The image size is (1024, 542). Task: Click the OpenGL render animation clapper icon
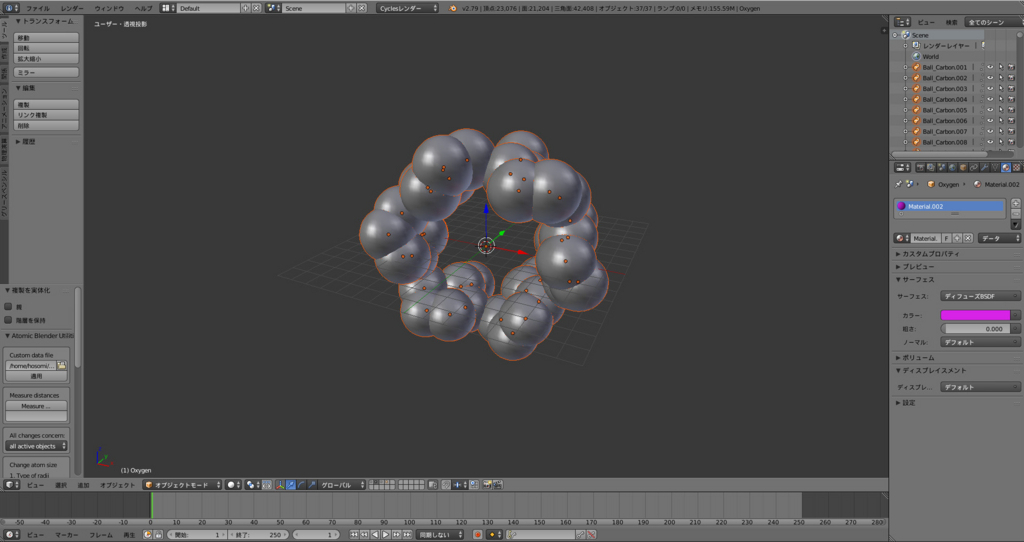[498, 485]
